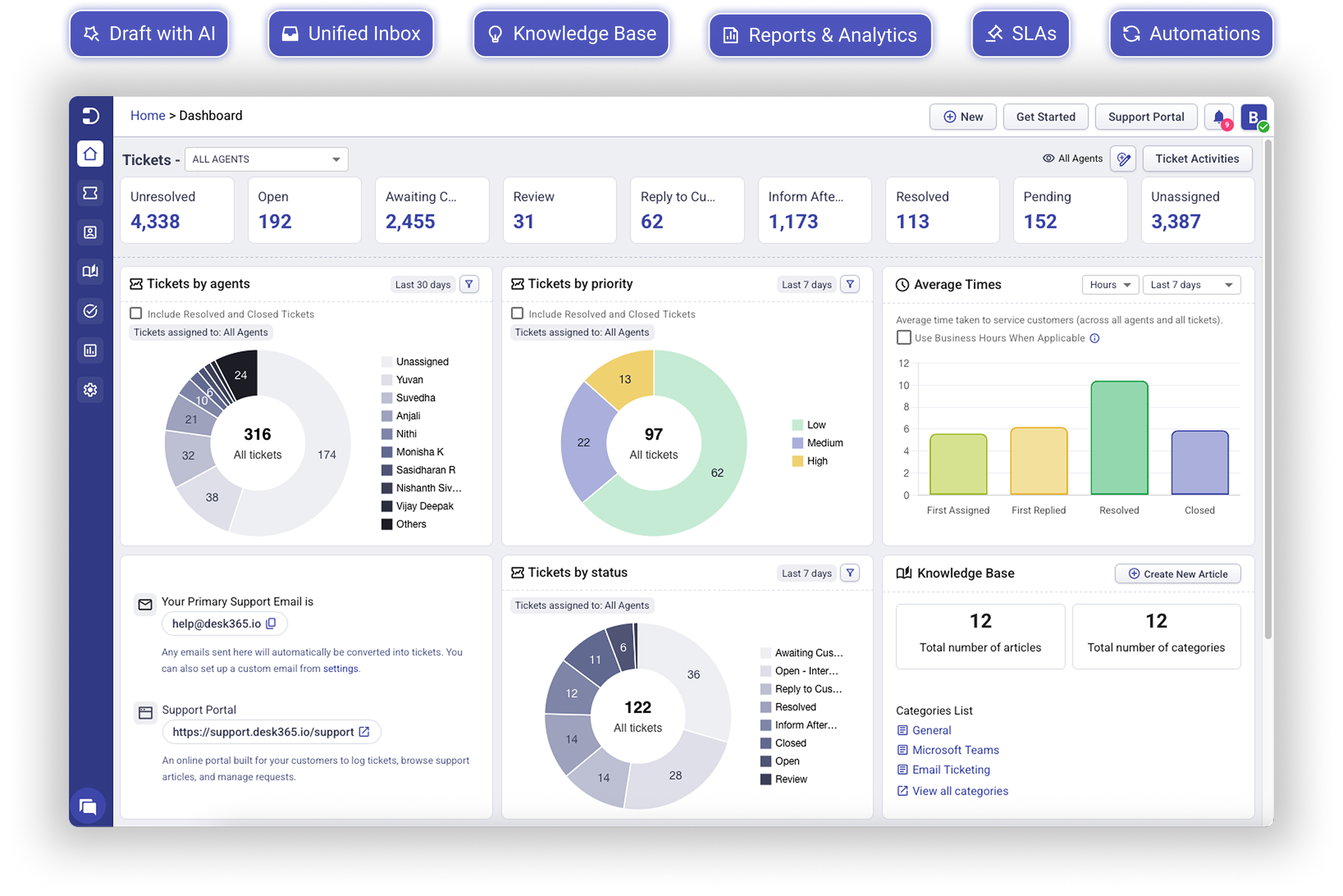1343x896 pixels.
Task: Open the chat widget icon at bottom-left
Action: [88, 806]
